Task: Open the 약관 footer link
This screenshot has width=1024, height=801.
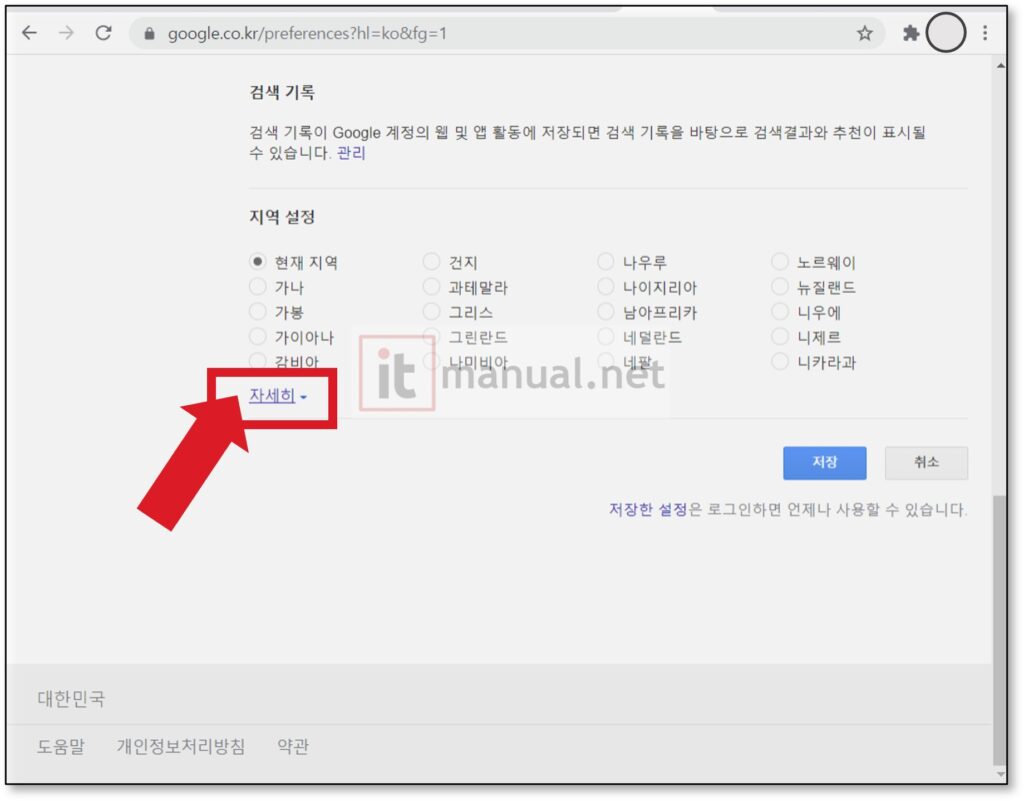Action: 293,746
